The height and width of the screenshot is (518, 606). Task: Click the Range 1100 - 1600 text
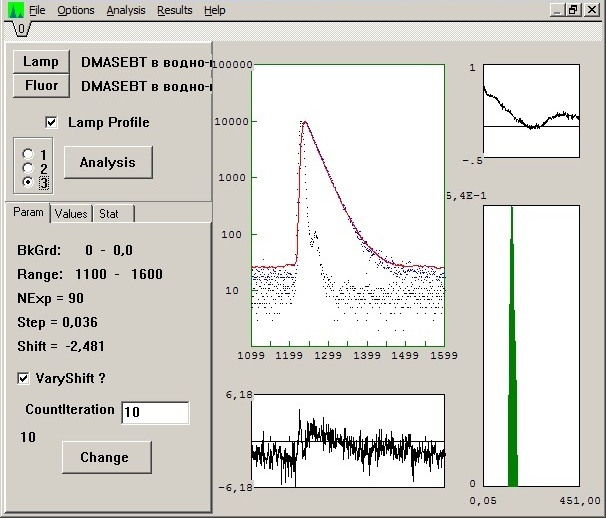(x=90, y=274)
